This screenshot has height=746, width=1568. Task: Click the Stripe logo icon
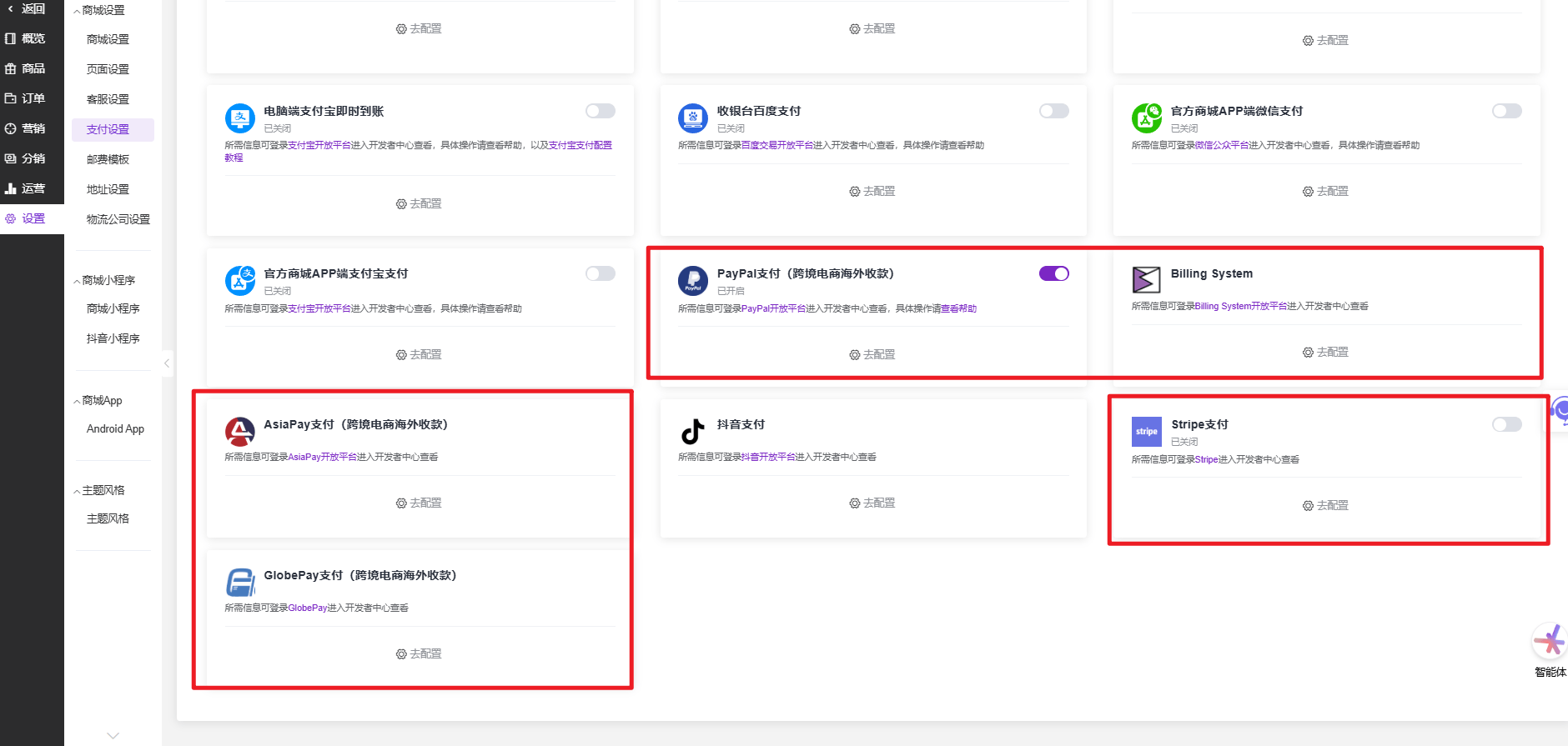(1147, 432)
